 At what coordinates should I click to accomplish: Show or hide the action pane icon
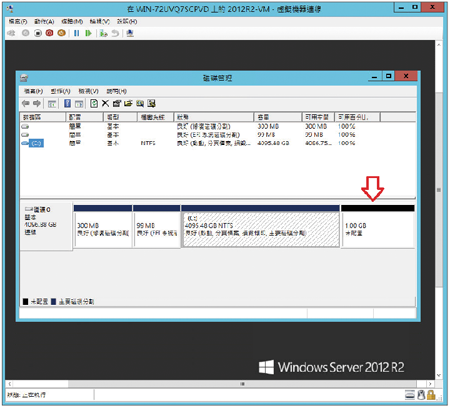[79, 104]
